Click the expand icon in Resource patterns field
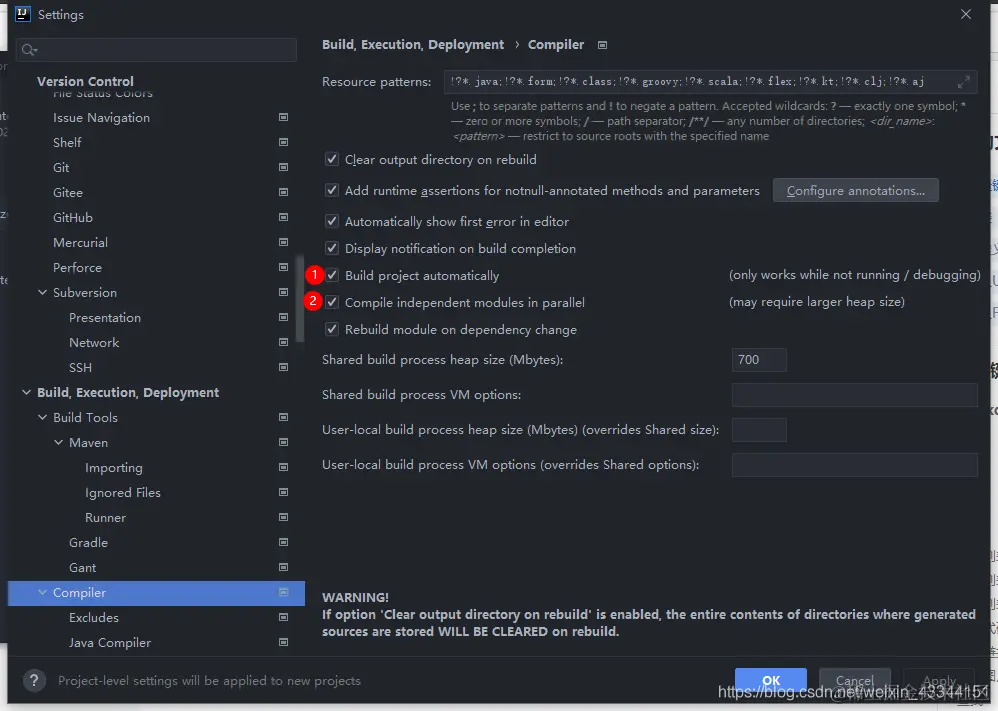Viewport: 998px width, 711px height. click(x=964, y=81)
